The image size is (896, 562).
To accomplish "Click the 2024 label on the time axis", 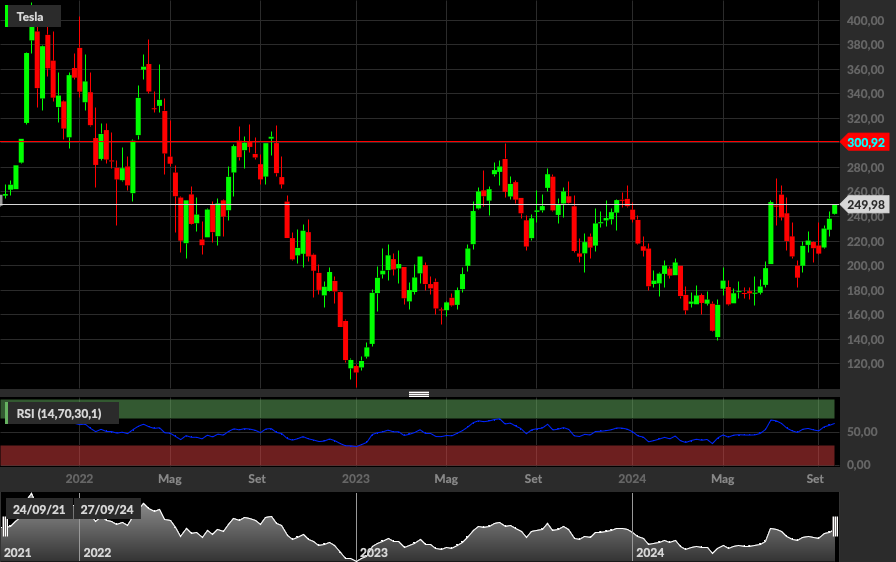I will tap(632, 479).
